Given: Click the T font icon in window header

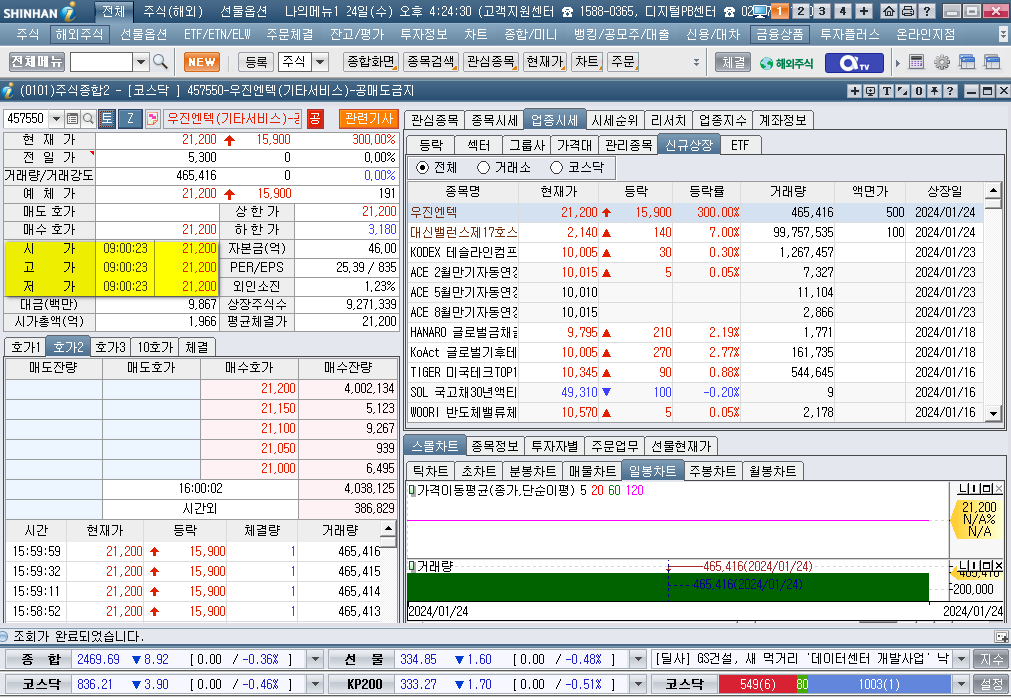Looking at the screenshot, I should tap(887, 91).
